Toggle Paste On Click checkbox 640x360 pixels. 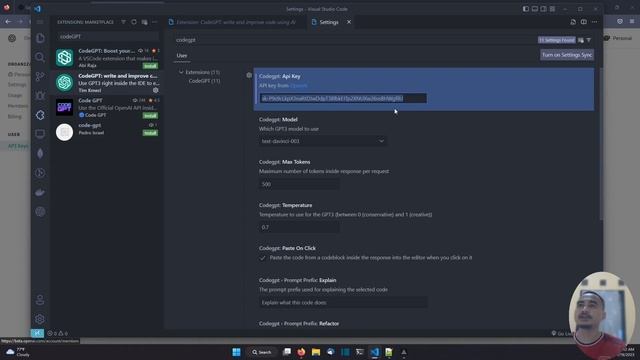[262, 258]
